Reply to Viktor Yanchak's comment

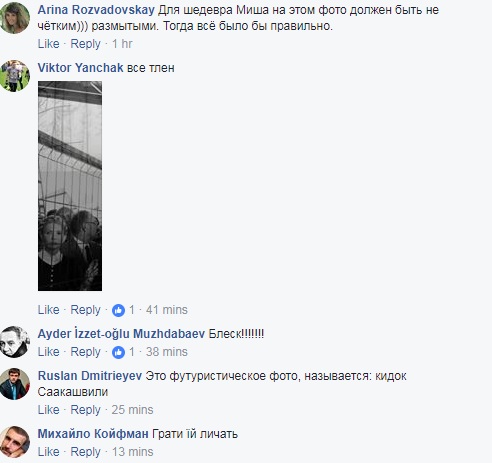tap(85, 310)
